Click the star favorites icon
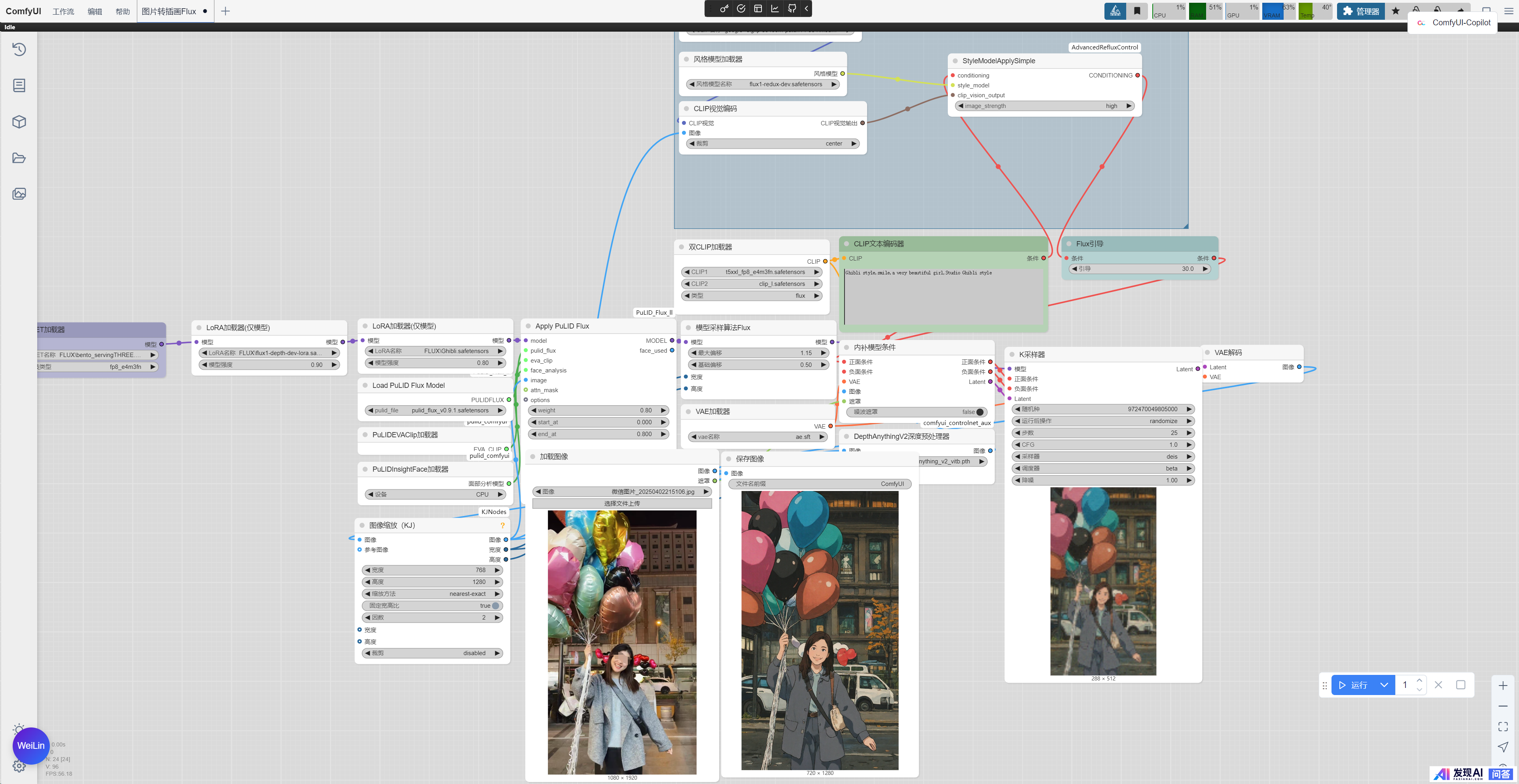The image size is (1519, 784). (x=1395, y=11)
